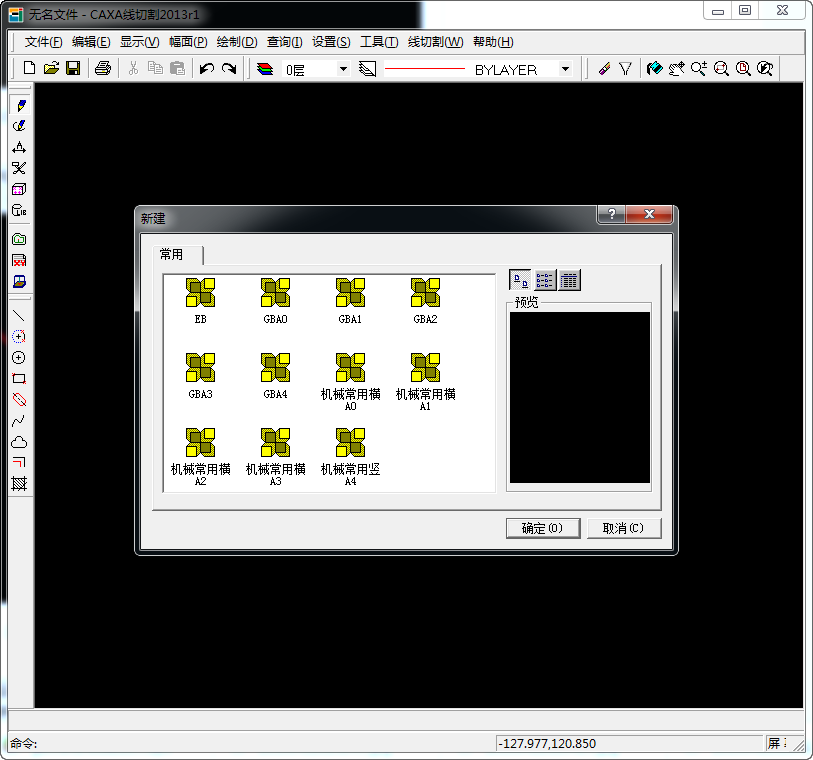Open the BYLAYER line type dropdown
Screen dimensions: 813x760
(566, 69)
